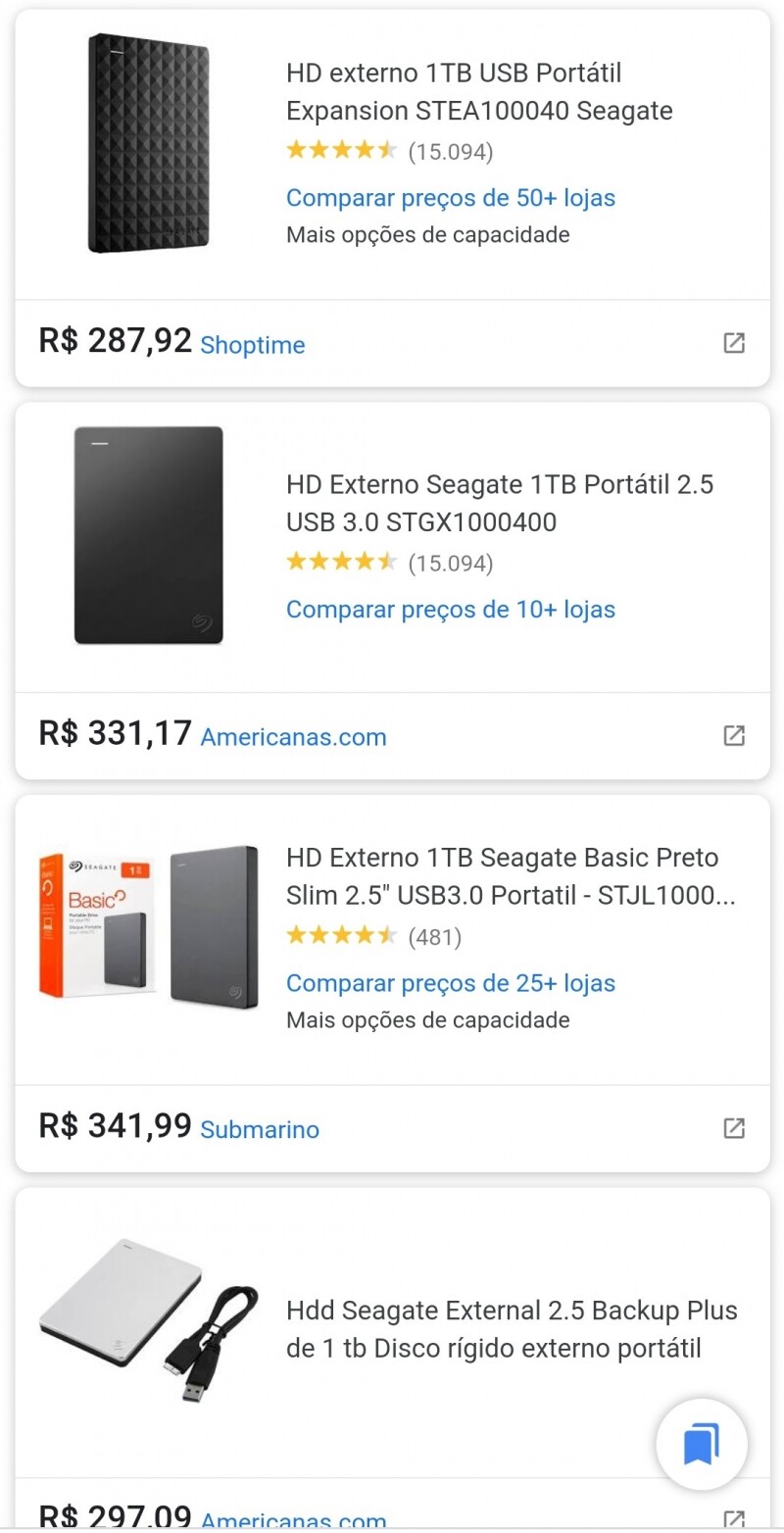Click star rating of Seagate Basic drive
The image size is (784, 1533).
coord(341,936)
